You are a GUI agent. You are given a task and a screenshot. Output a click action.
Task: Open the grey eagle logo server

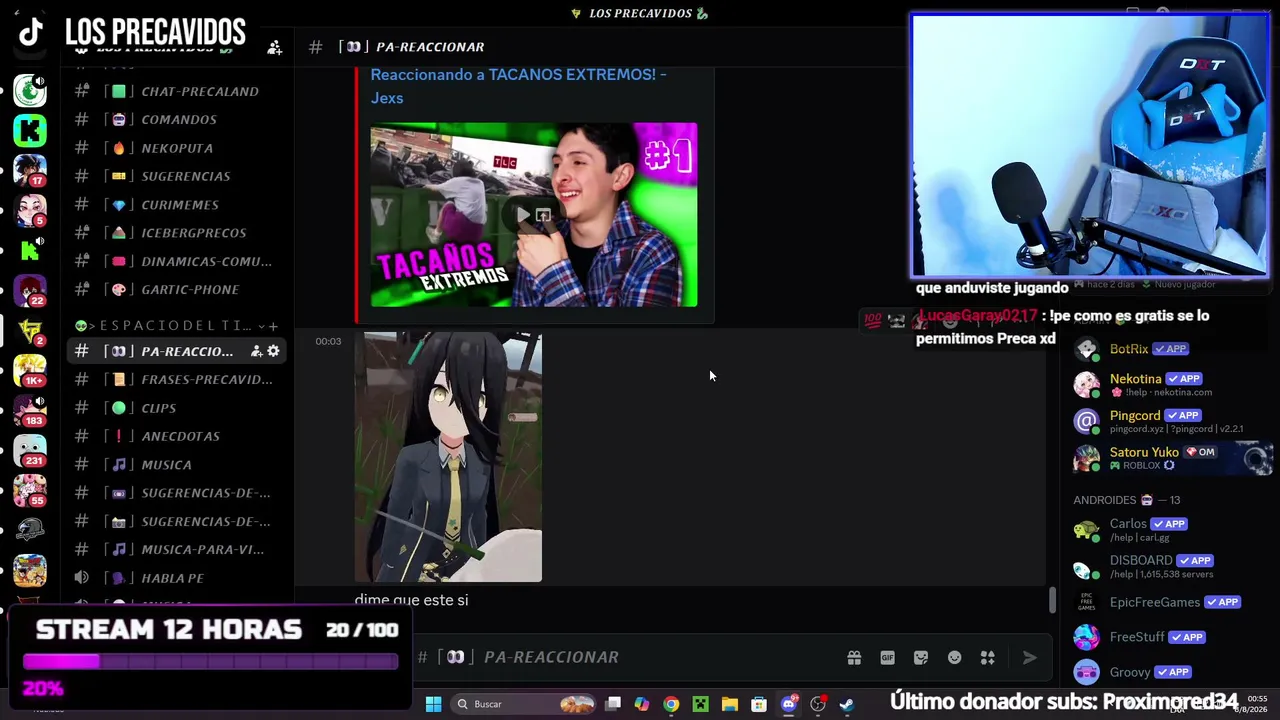(30, 530)
